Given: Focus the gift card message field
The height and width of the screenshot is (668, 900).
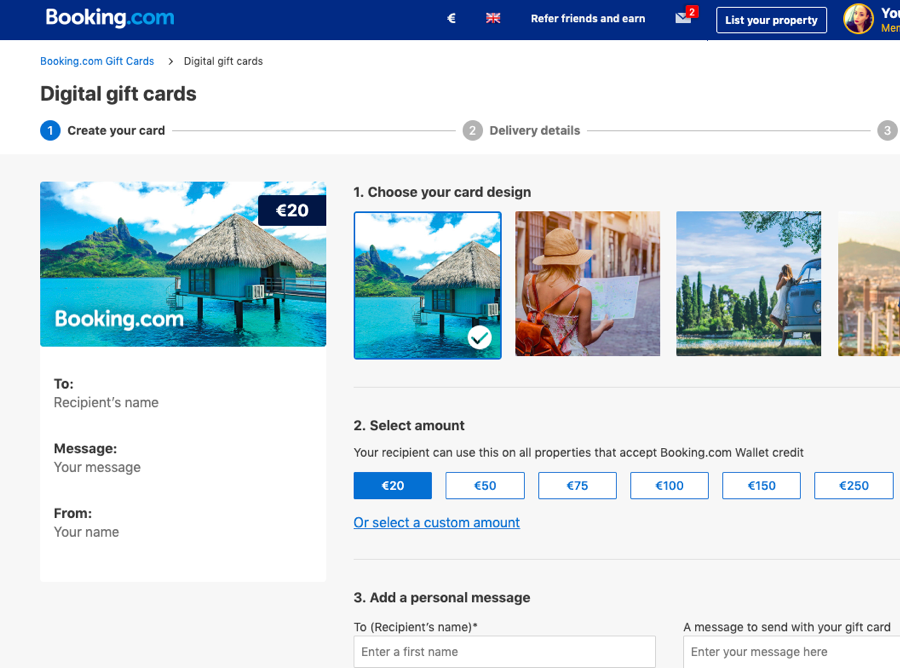Looking at the screenshot, I should [792, 652].
